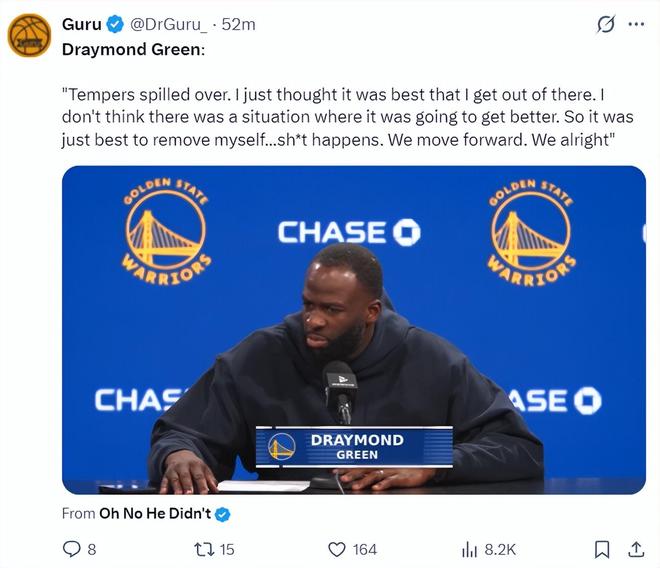Open the 52m timestamp link

238,24
